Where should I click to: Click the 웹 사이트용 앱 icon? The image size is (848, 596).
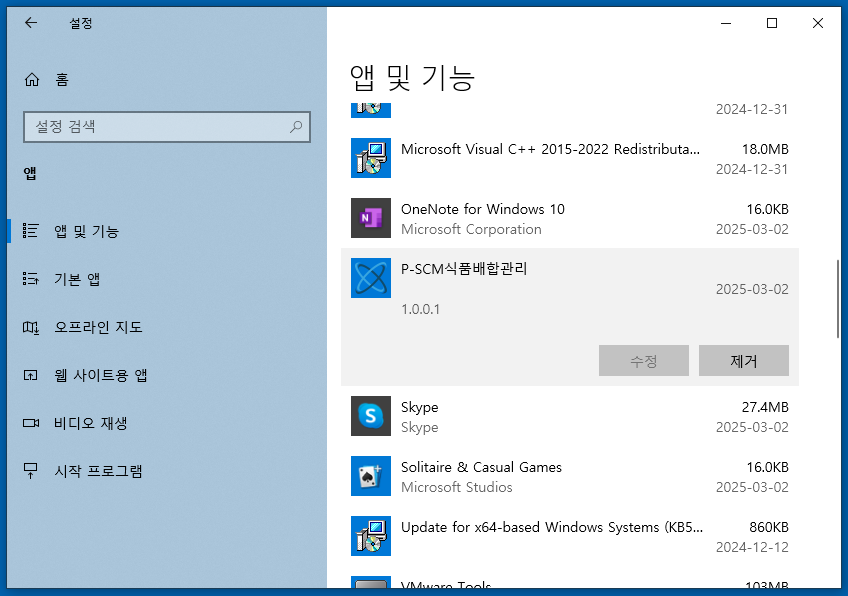(30, 375)
